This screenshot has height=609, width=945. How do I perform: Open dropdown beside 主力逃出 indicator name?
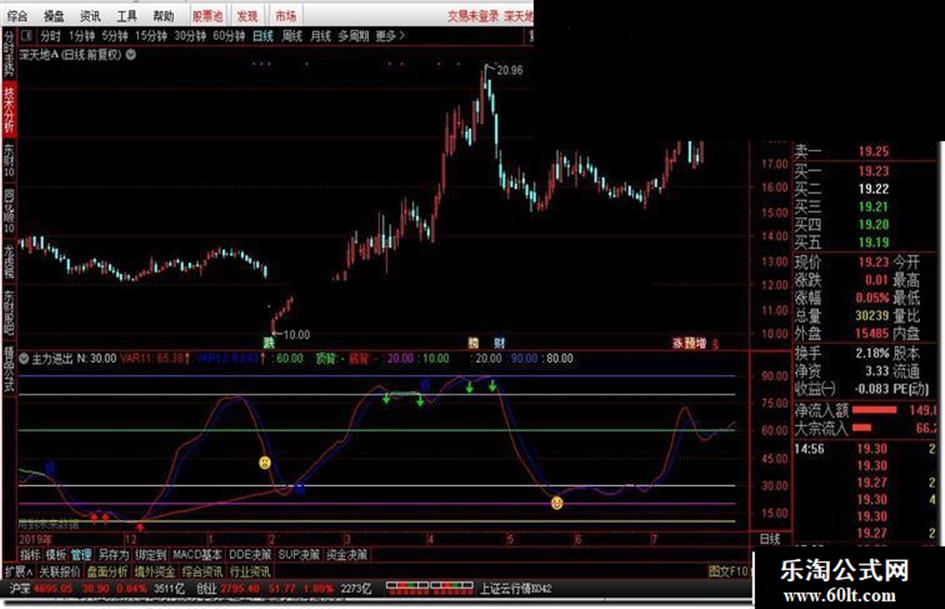pos(24,359)
